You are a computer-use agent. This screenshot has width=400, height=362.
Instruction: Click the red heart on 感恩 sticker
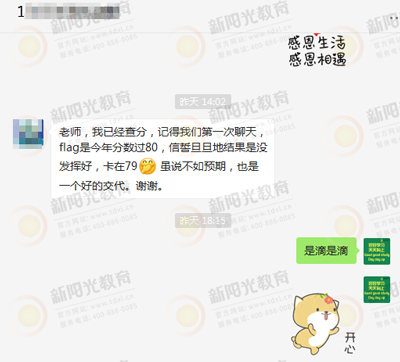pos(317,35)
